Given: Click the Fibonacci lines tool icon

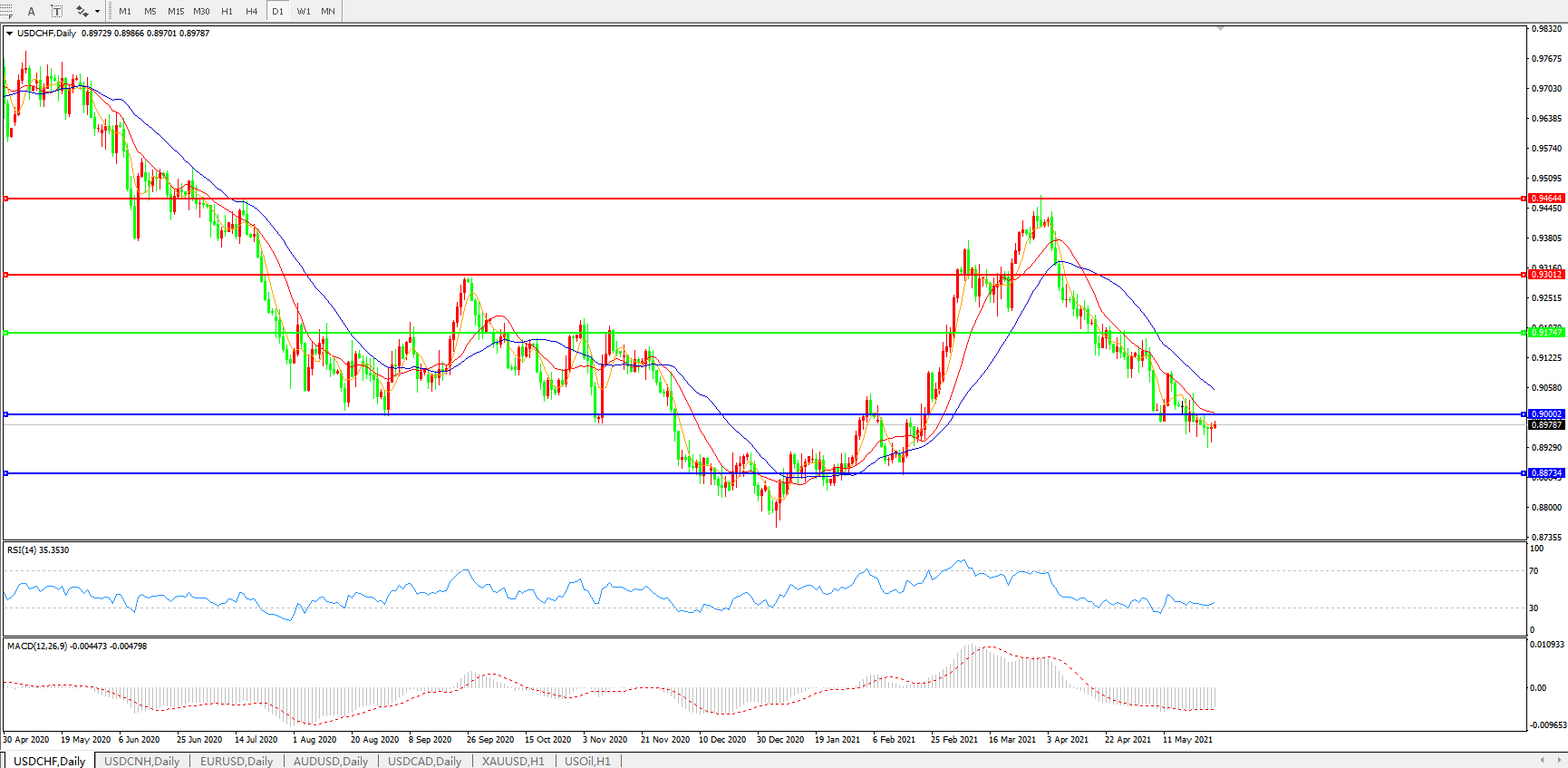Looking at the screenshot, I should (x=5, y=12).
